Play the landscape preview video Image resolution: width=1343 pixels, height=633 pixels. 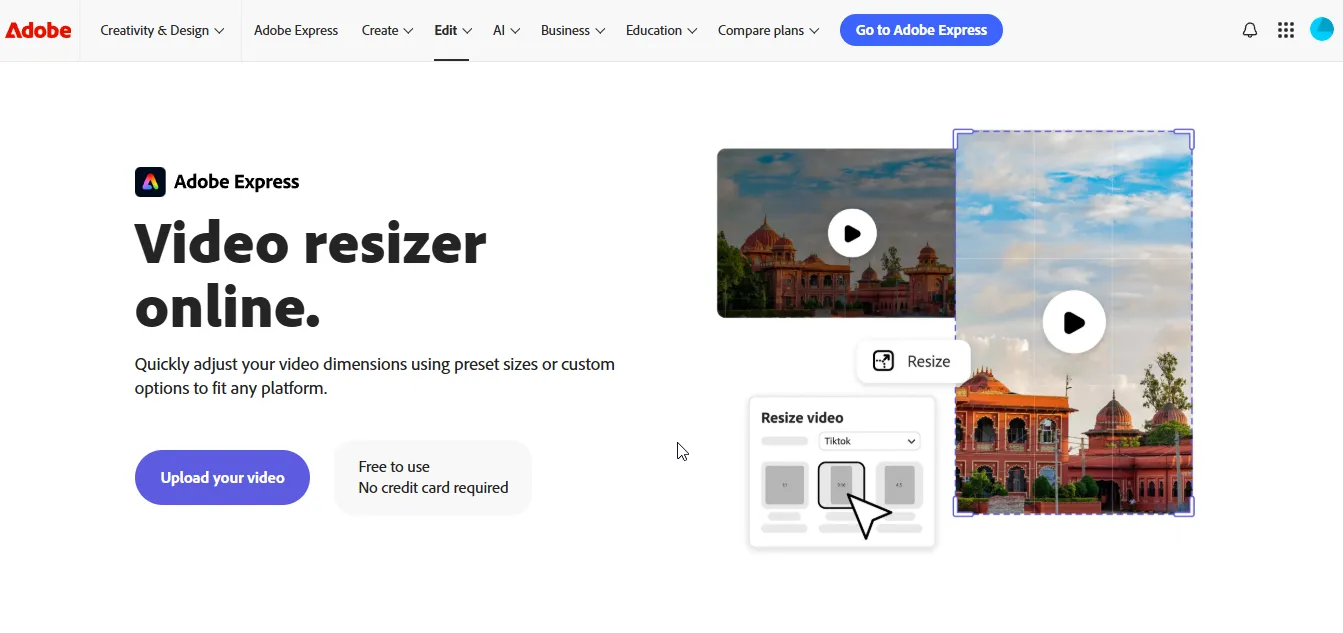(x=852, y=234)
